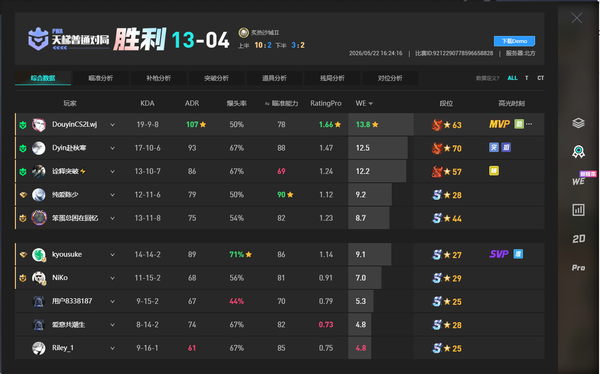Viewport: 600px width, 374px height.
Task: Click the gold crown badge beside NiKo
Action: (x=23, y=278)
